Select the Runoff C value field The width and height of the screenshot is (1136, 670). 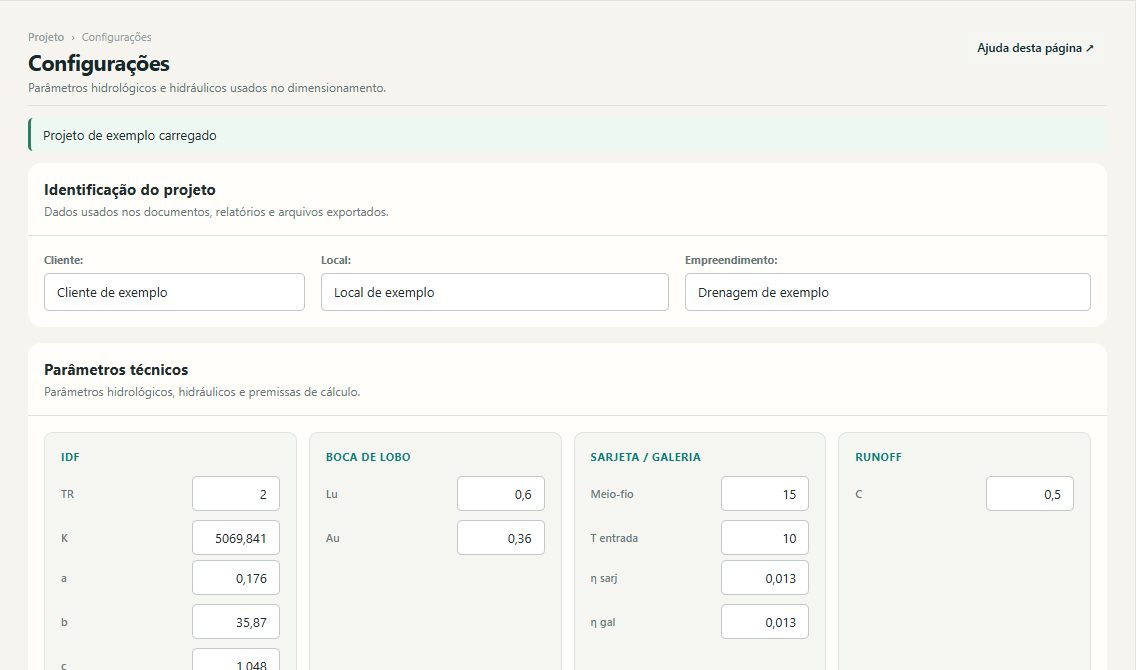click(1030, 494)
